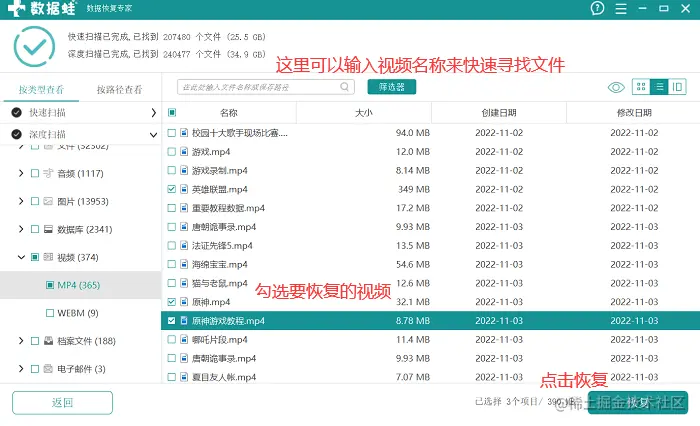The image size is (700, 426).
Task: Open the help question mark icon
Action: [x=597, y=8]
